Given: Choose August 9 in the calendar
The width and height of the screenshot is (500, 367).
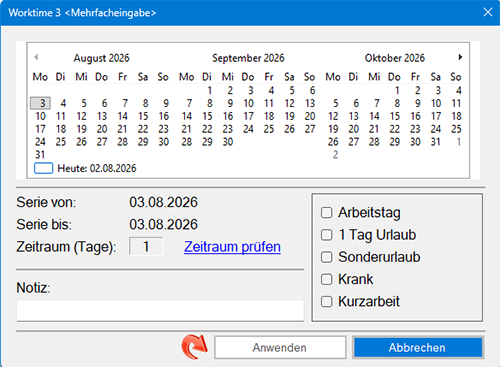Looking at the screenshot, I should point(166,103).
